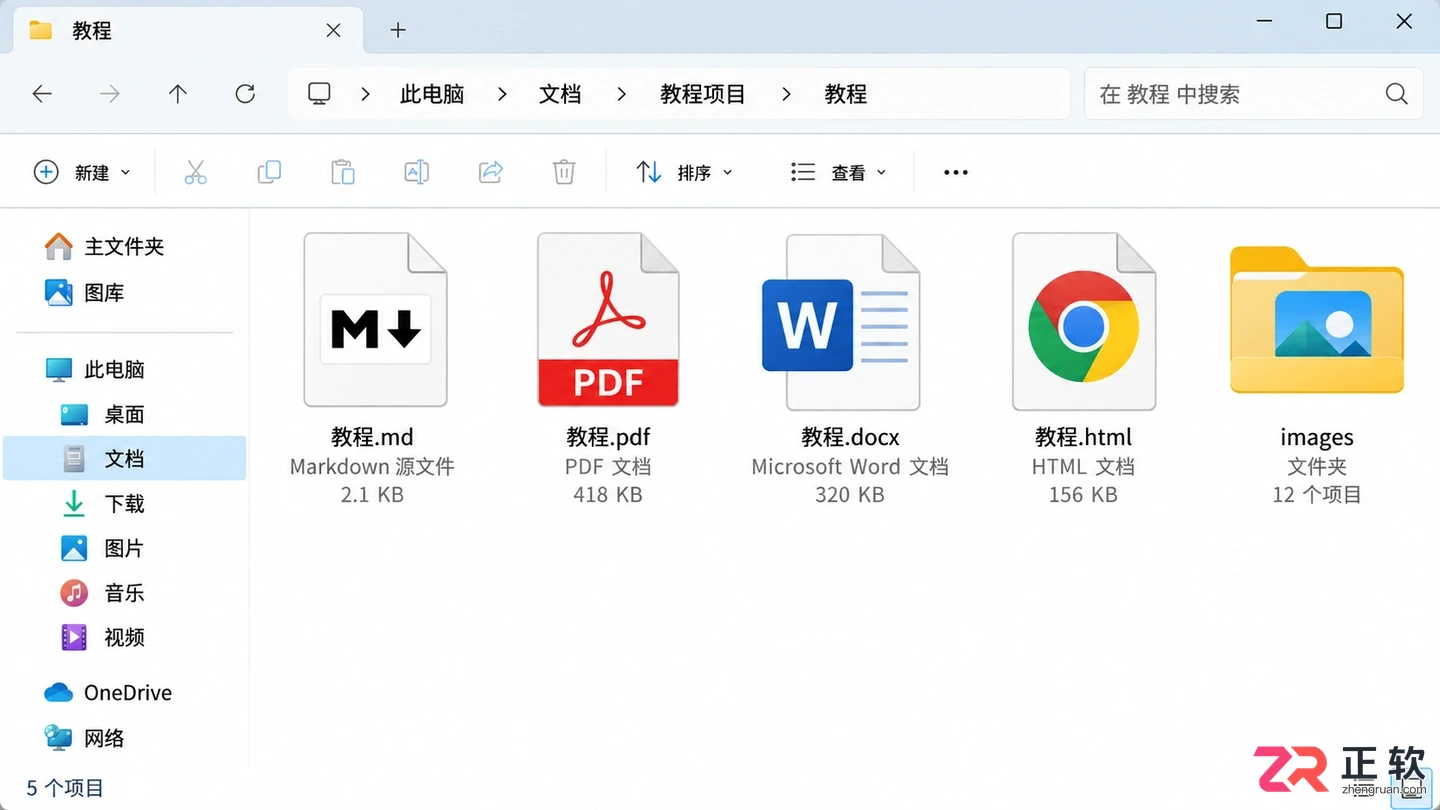Viewport: 1440px width, 810px height.
Task: Open a new tab with plus button
Action: coord(398,30)
